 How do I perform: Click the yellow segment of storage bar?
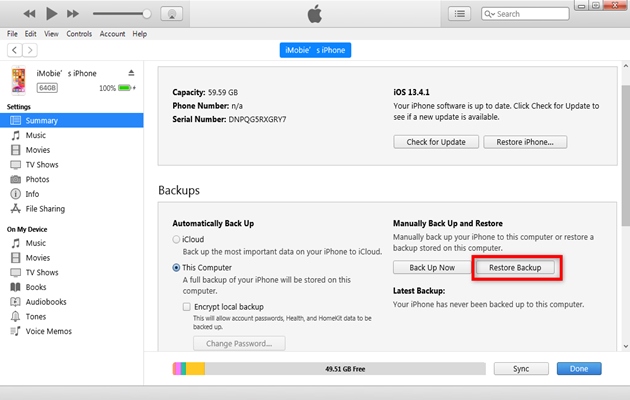195,369
